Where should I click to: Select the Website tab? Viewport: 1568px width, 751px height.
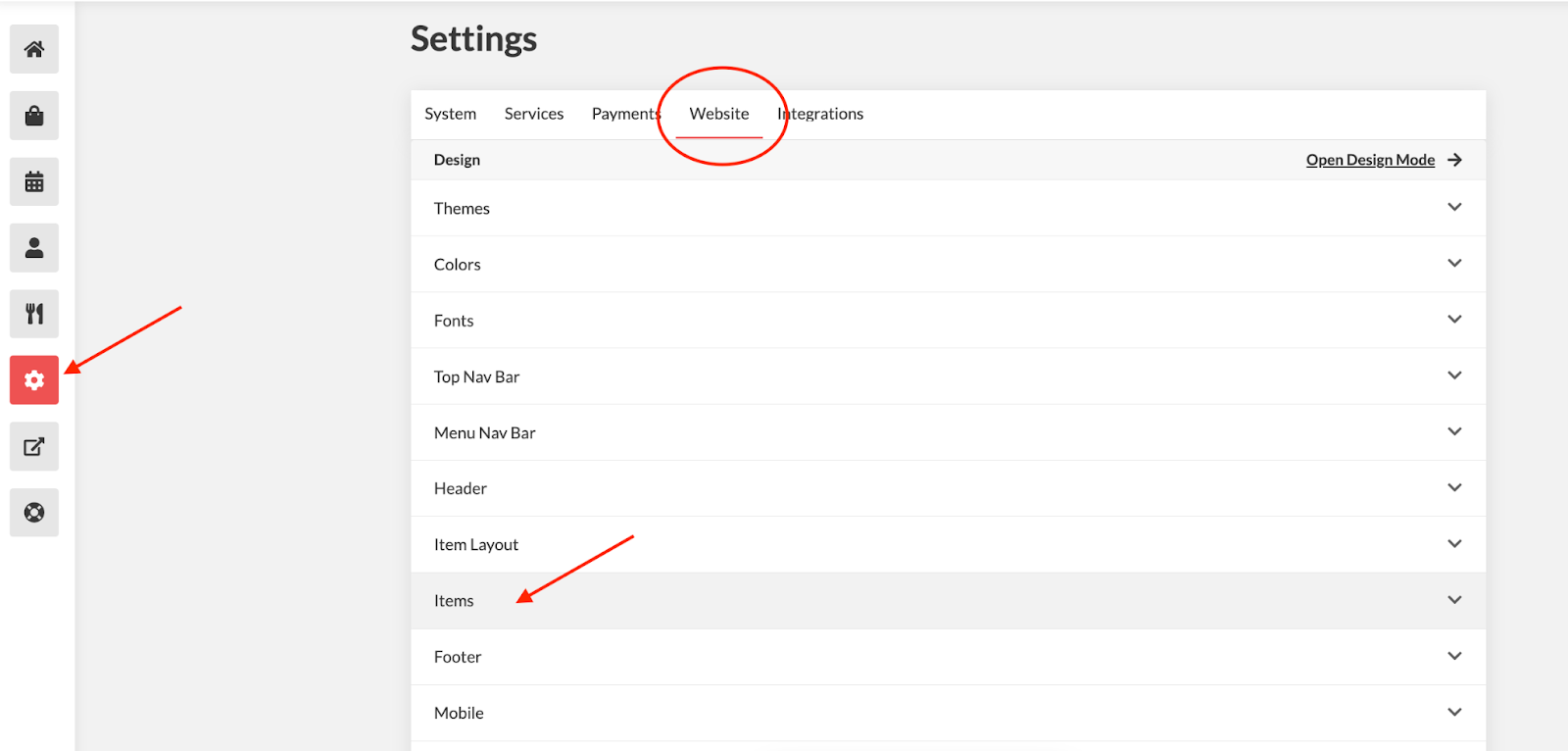tap(719, 114)
